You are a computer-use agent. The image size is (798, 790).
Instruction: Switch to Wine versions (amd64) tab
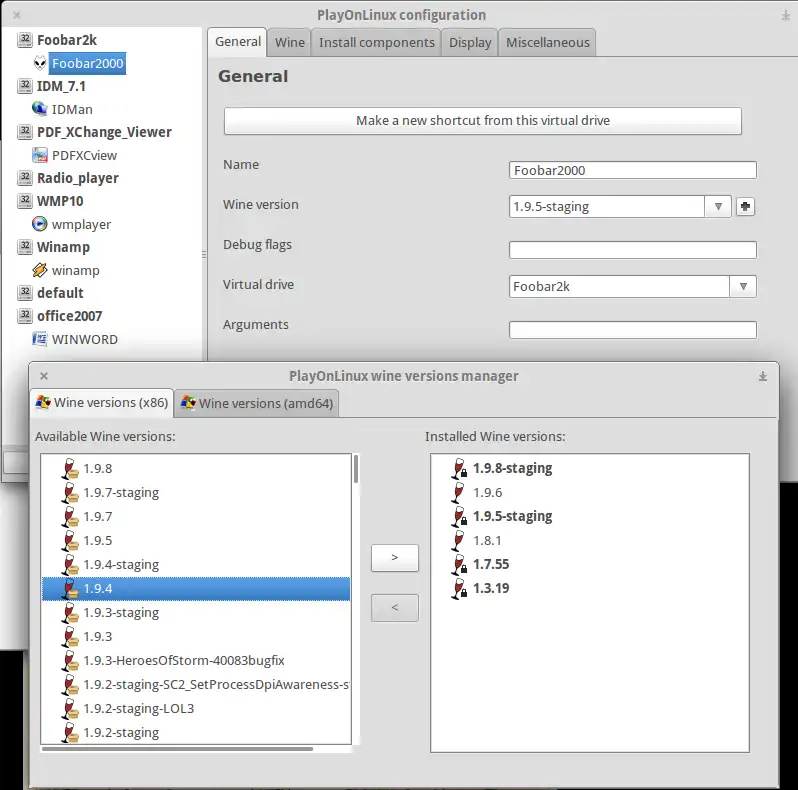pos(256,403)
